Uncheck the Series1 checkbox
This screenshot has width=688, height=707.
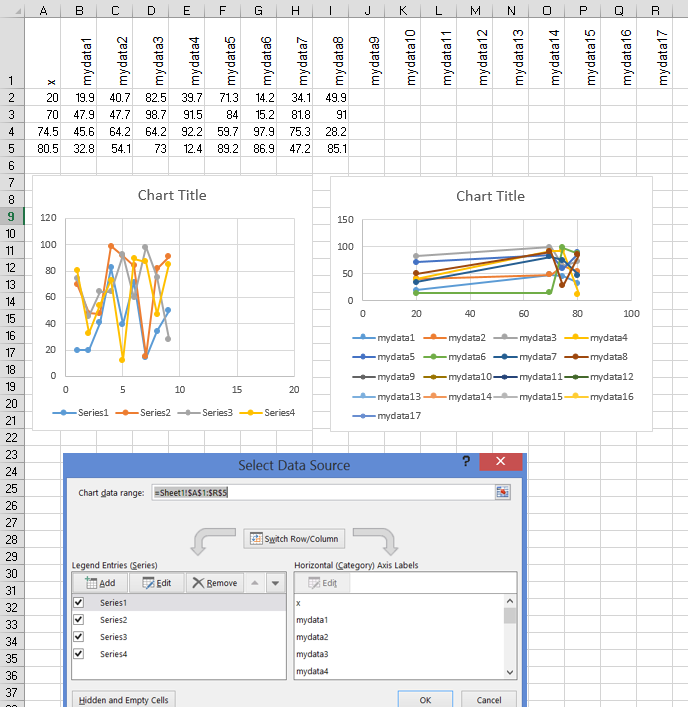pos(78,602)
